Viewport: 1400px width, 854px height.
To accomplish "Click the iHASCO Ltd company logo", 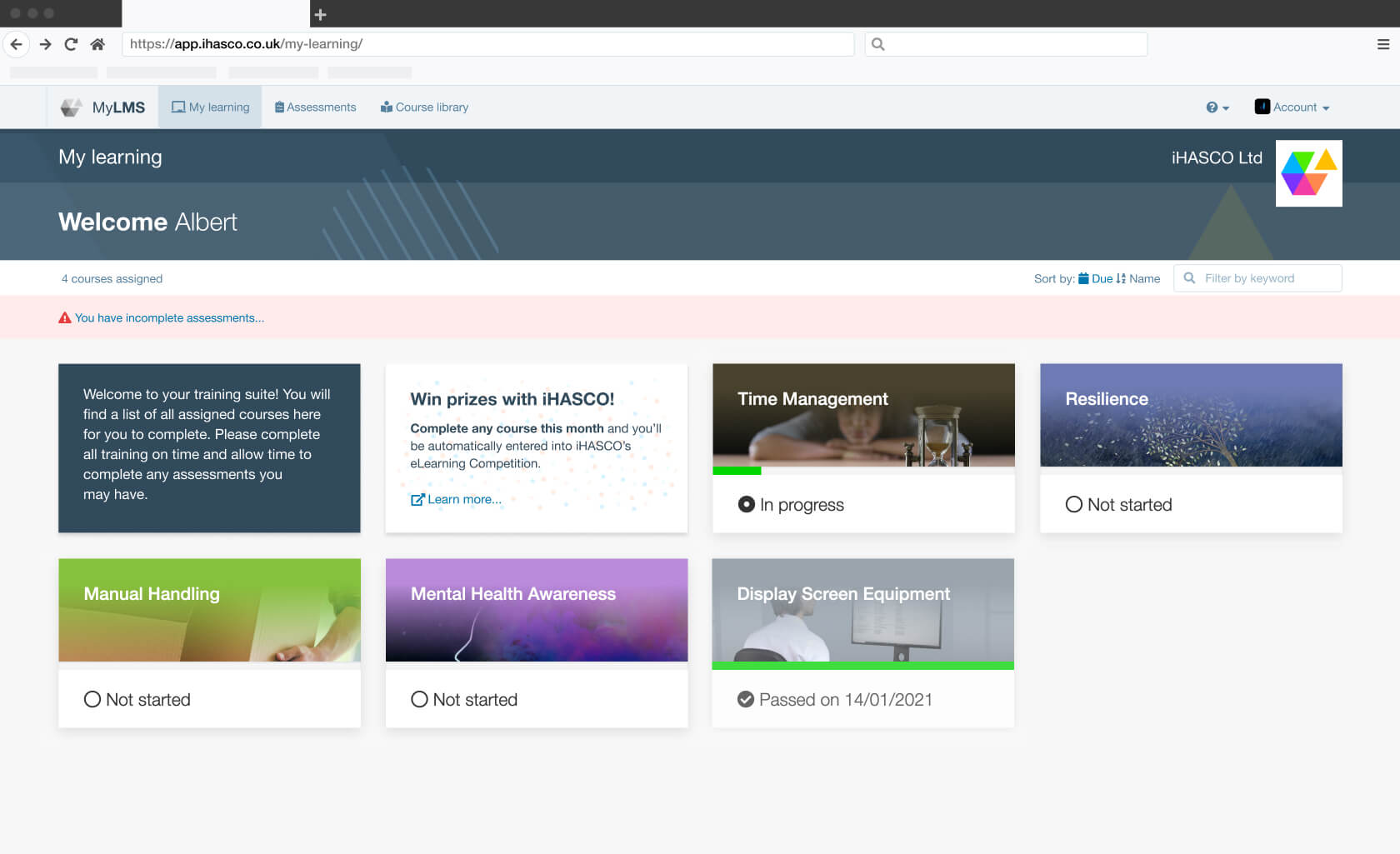I will (x=1308, y=173).
